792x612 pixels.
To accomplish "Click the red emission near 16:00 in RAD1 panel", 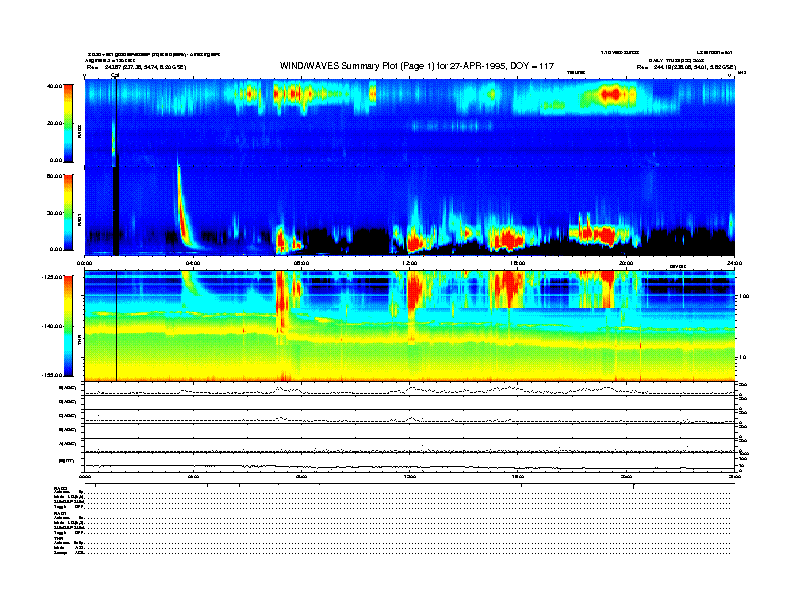I will coord(508,238).
